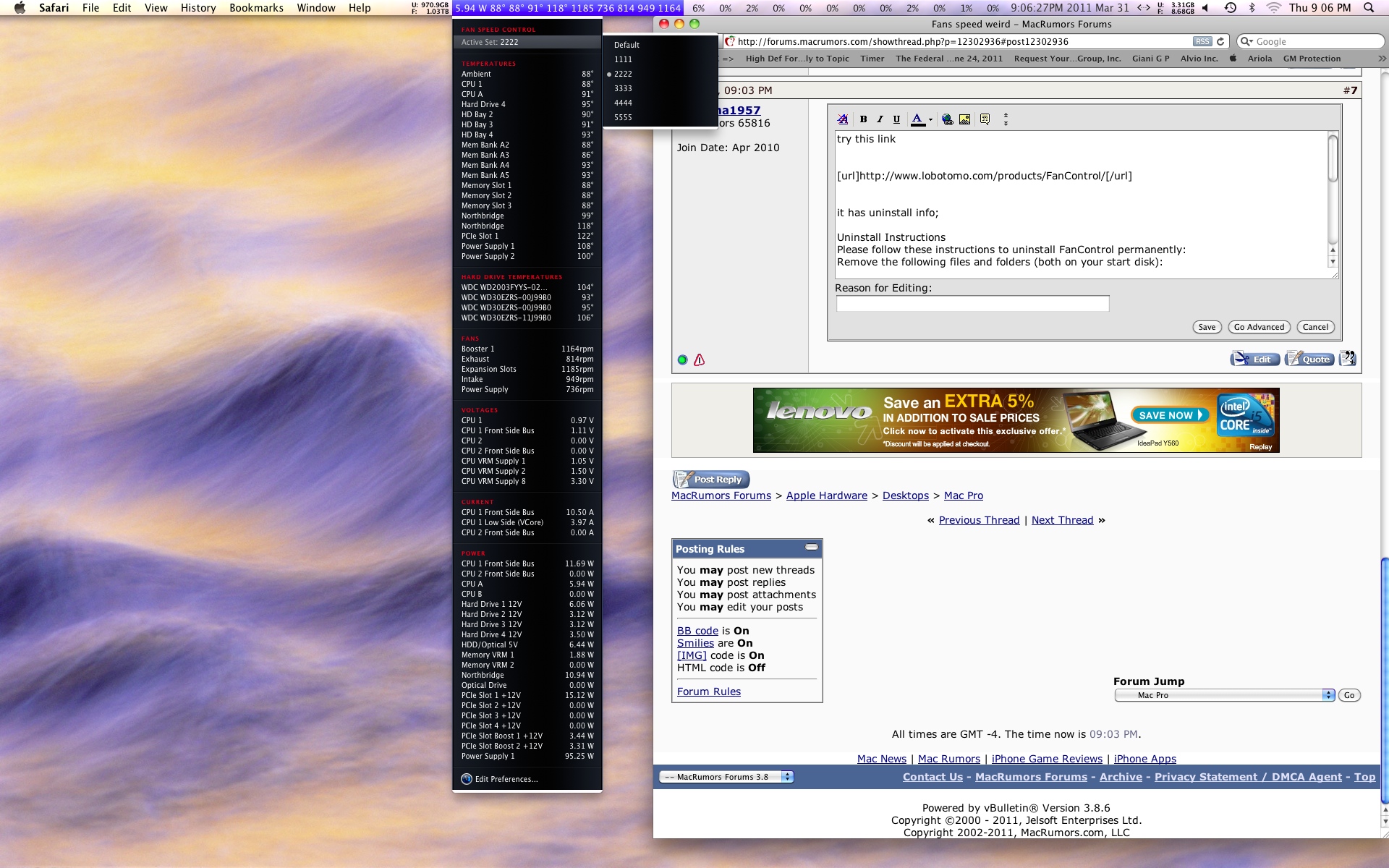Click the green online status icon
Viewport: 1389px width, 868px height.
point(682,359)
